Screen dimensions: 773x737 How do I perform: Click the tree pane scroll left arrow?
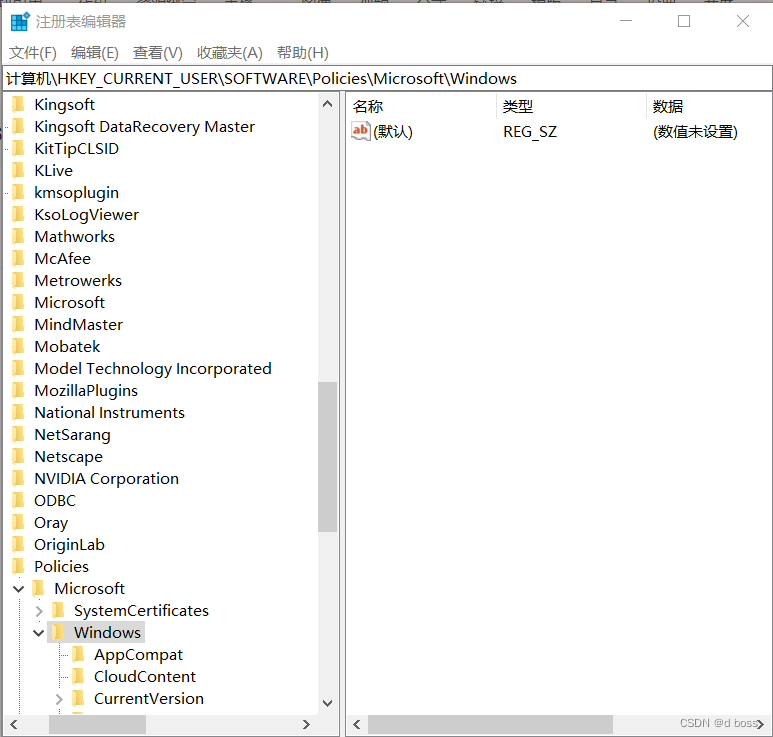click(x=14, y=724)
